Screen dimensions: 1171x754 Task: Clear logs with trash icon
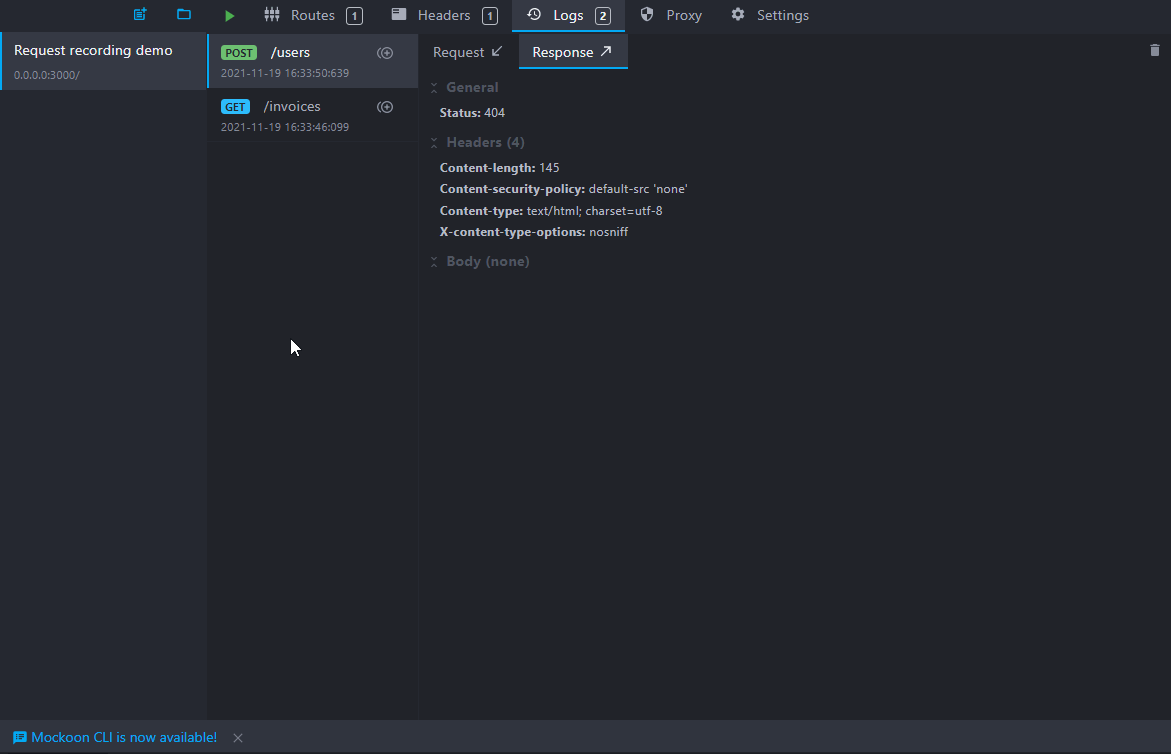(1155, 50)
